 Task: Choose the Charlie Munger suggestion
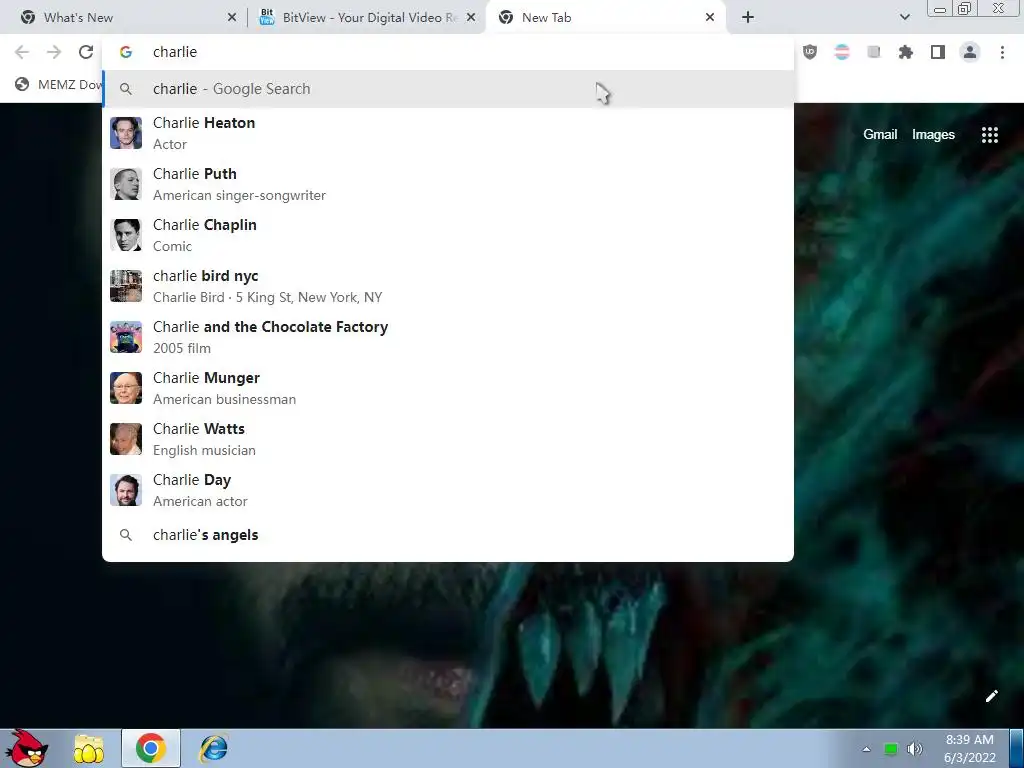pyautogui.click(x=448, y=388)
